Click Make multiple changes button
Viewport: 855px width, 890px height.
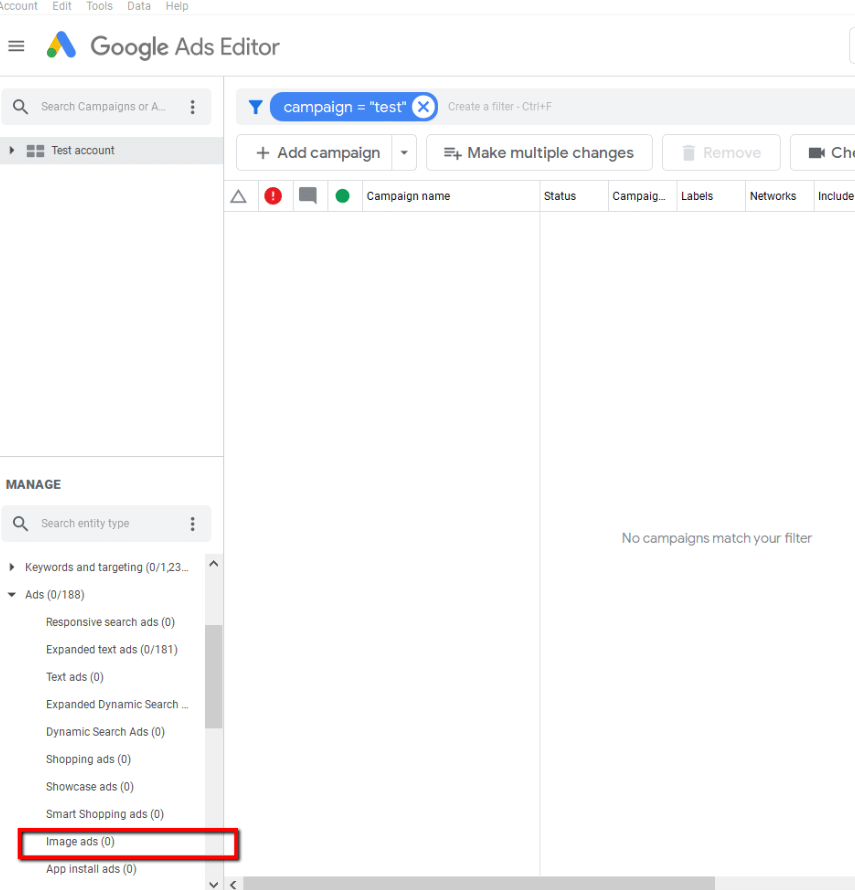(x=539, y=153)
